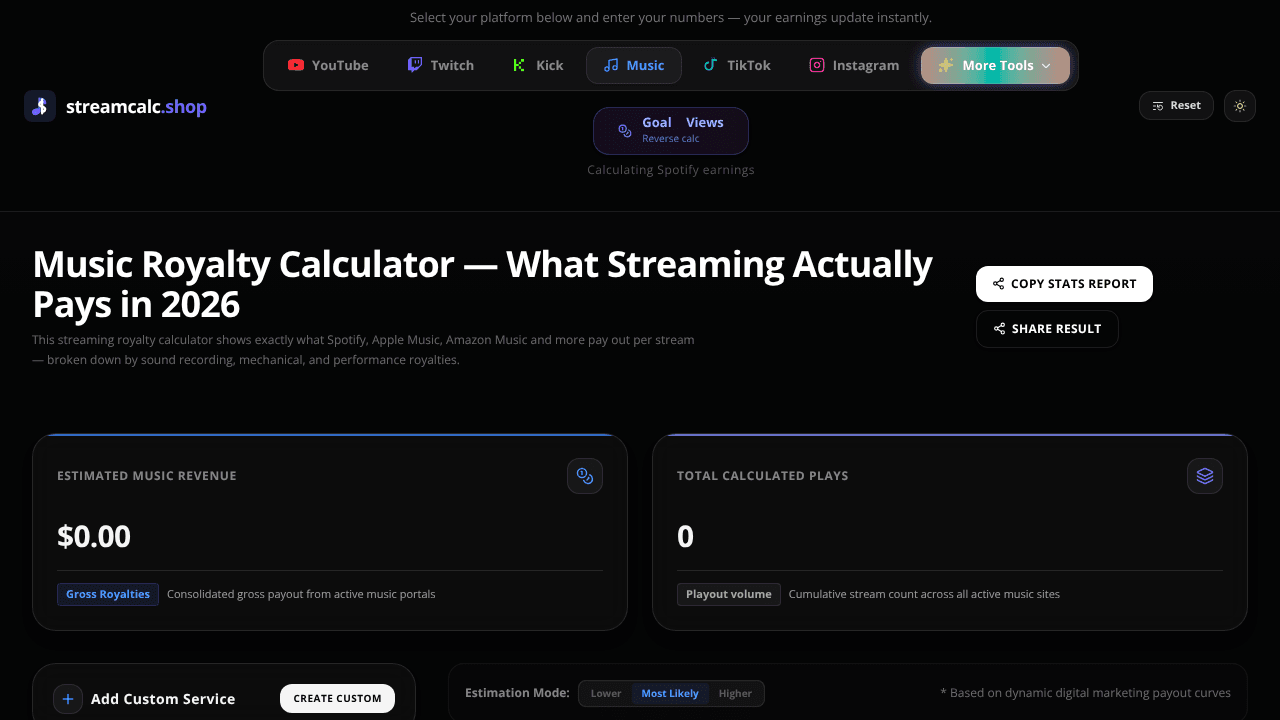Click the $0.00 revenue value
This screenshot has height=720, width=1280.
click(x=94, y=537)
